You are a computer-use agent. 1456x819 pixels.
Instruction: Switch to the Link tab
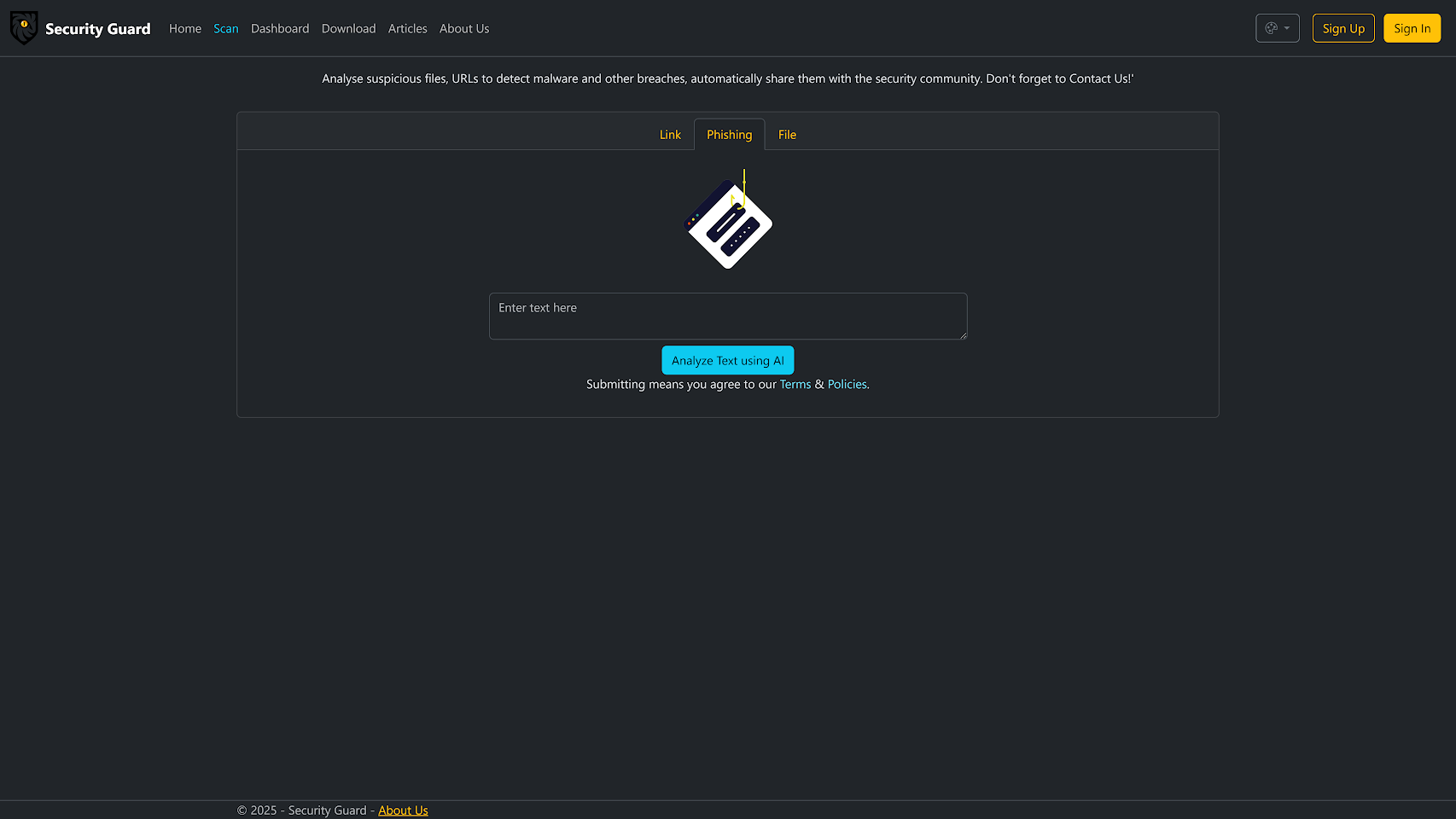[x=670, y=135]
